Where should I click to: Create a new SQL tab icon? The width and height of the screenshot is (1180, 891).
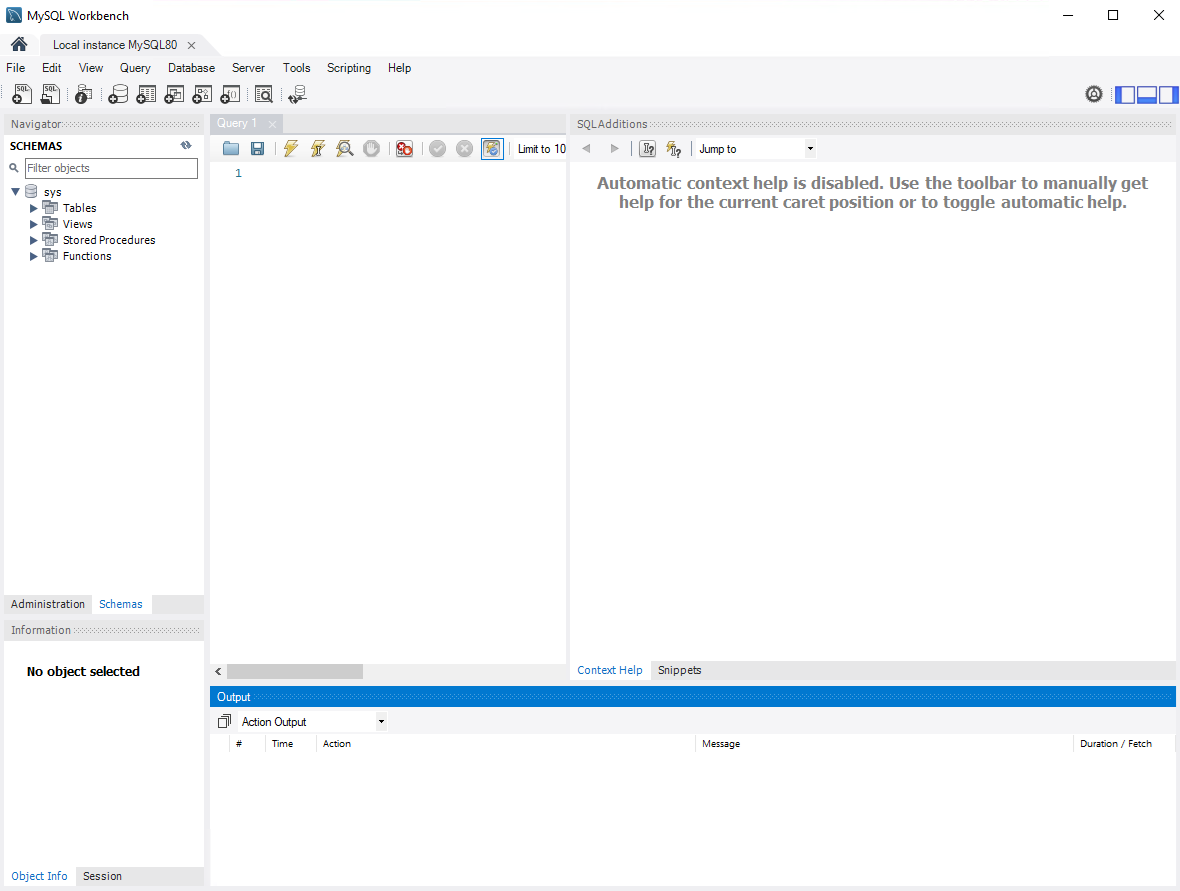22,94
